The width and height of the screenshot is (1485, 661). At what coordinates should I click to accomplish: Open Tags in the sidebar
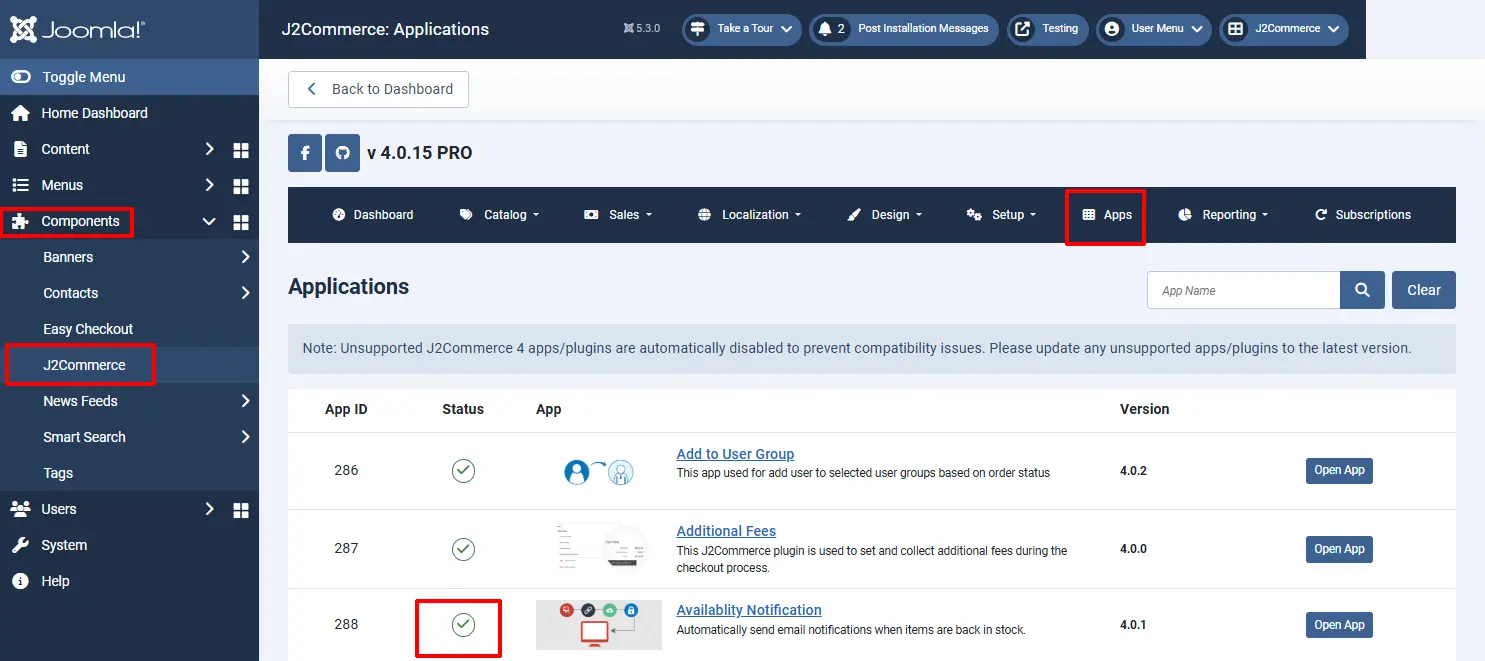coord(58,473)
